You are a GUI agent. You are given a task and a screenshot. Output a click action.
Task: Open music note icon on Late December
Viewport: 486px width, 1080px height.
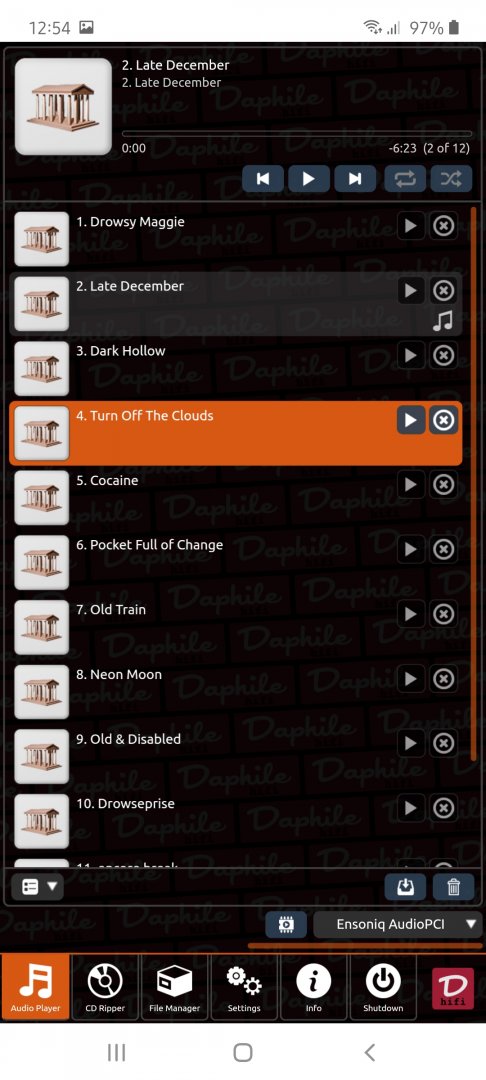coord(443,321)
